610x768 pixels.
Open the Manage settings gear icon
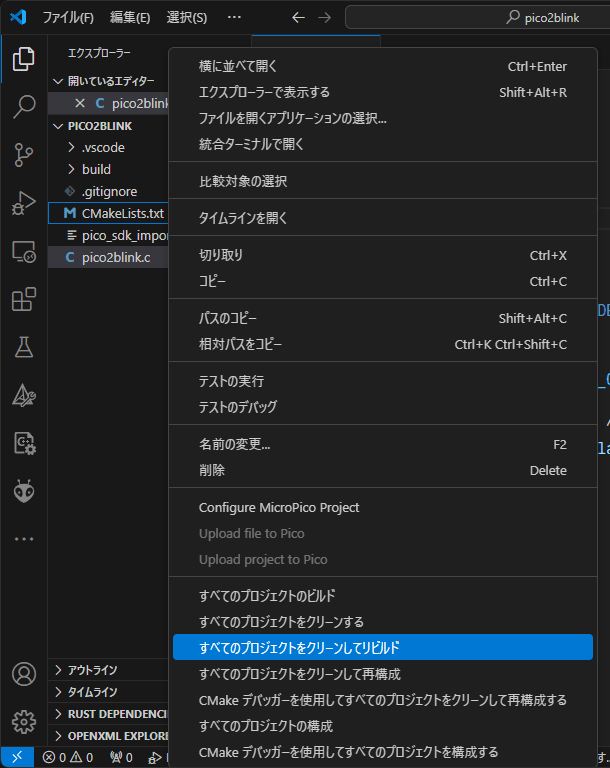pyautogui.click(x=24, y=722)
